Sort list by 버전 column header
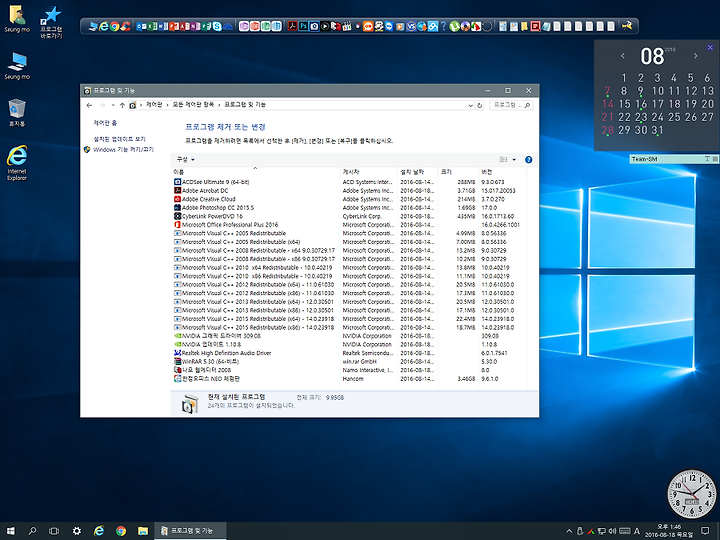 click(x=502, y=172)
